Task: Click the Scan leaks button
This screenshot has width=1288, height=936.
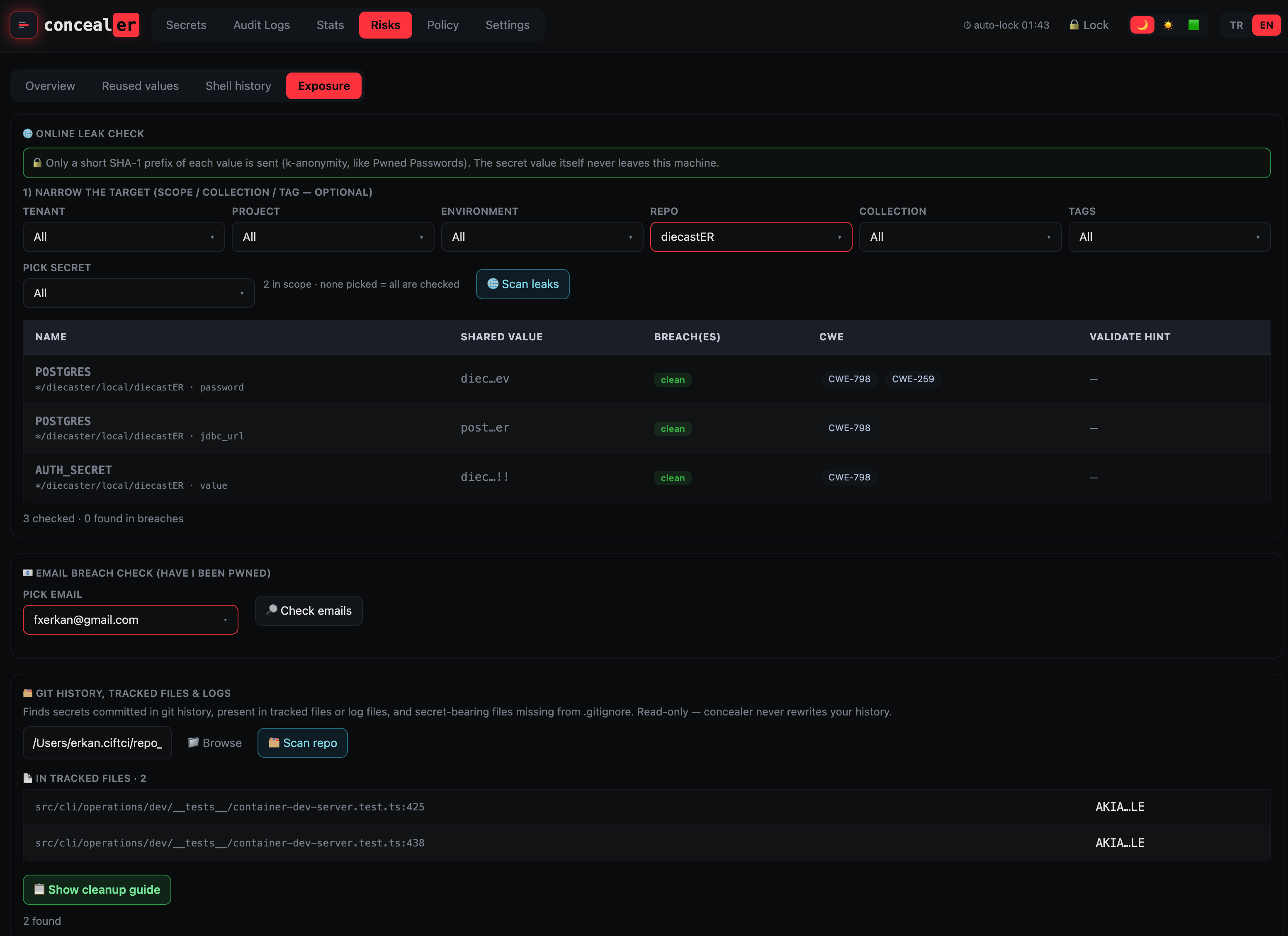Action: tap(522, 284)
